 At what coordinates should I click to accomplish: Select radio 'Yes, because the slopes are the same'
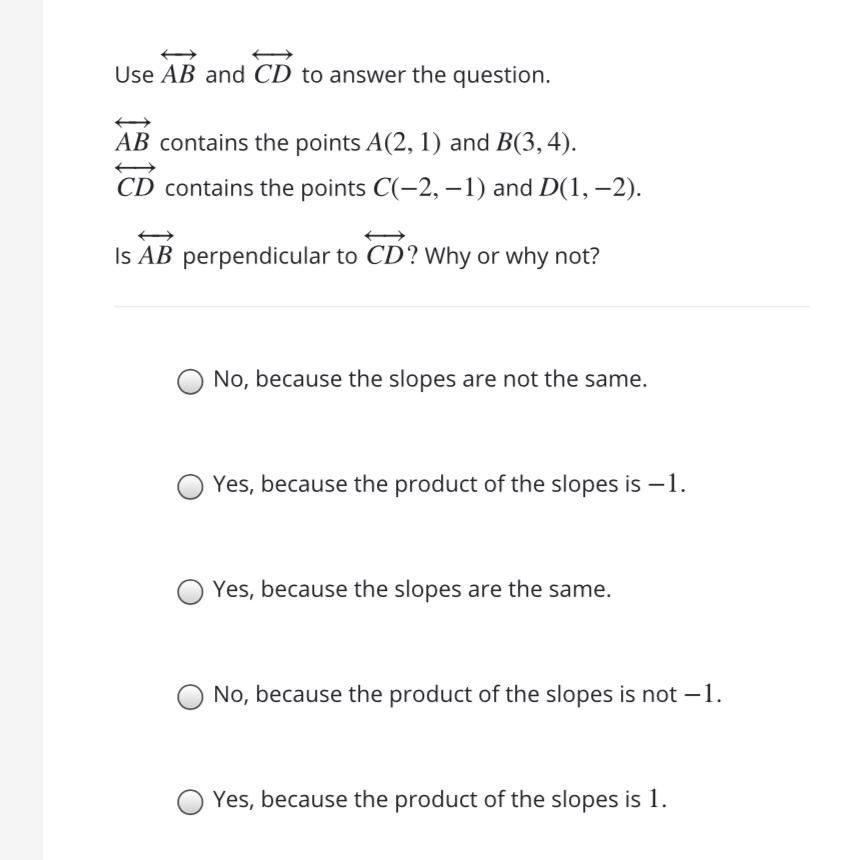point(190,592)
